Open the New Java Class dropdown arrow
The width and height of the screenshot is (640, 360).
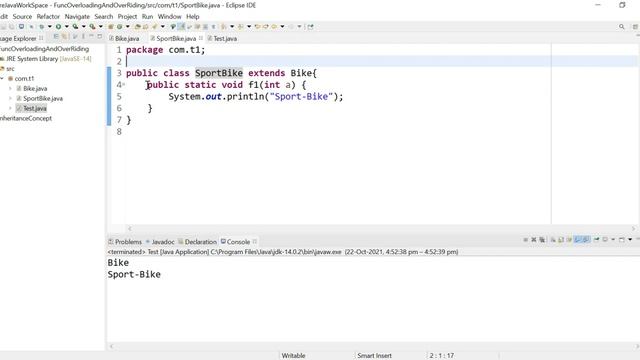[x=127, y=27]
